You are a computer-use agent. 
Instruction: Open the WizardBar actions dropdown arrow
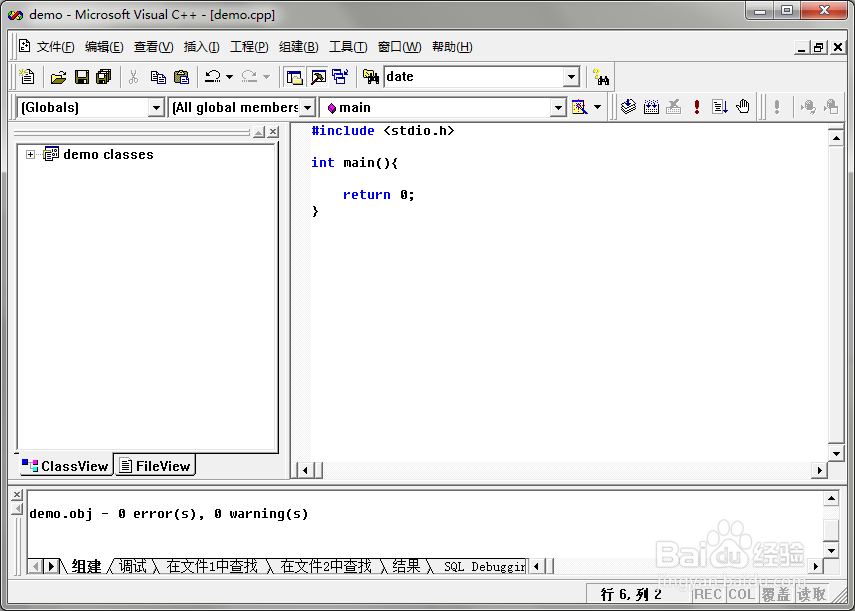(x=598, y=107)
